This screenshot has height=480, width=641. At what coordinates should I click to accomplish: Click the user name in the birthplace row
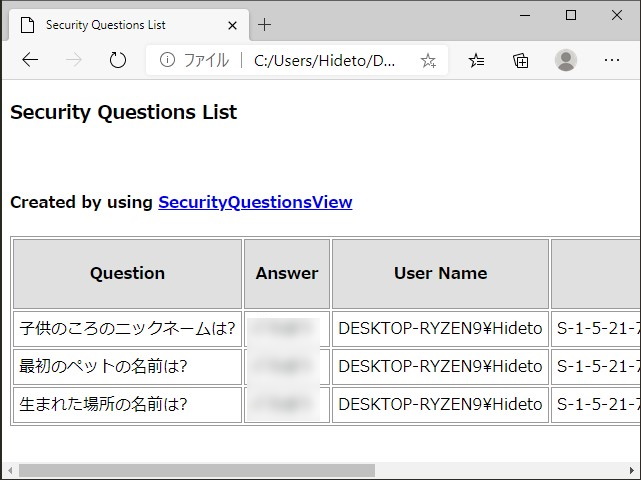click(440, 404)
